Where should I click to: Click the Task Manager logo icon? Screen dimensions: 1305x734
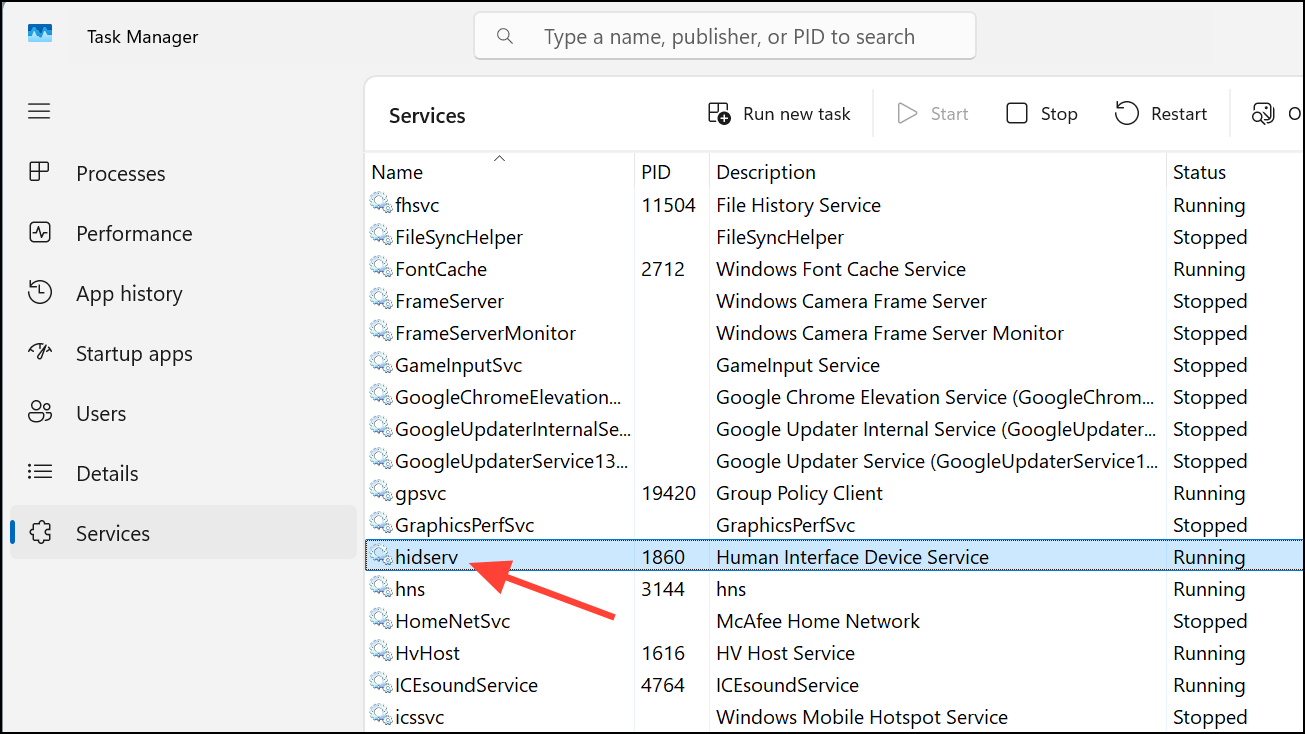38,33
